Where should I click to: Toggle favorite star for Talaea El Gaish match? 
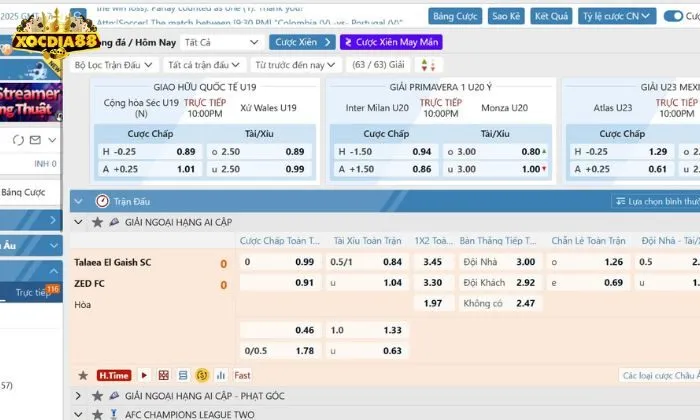tap(83, 375)
